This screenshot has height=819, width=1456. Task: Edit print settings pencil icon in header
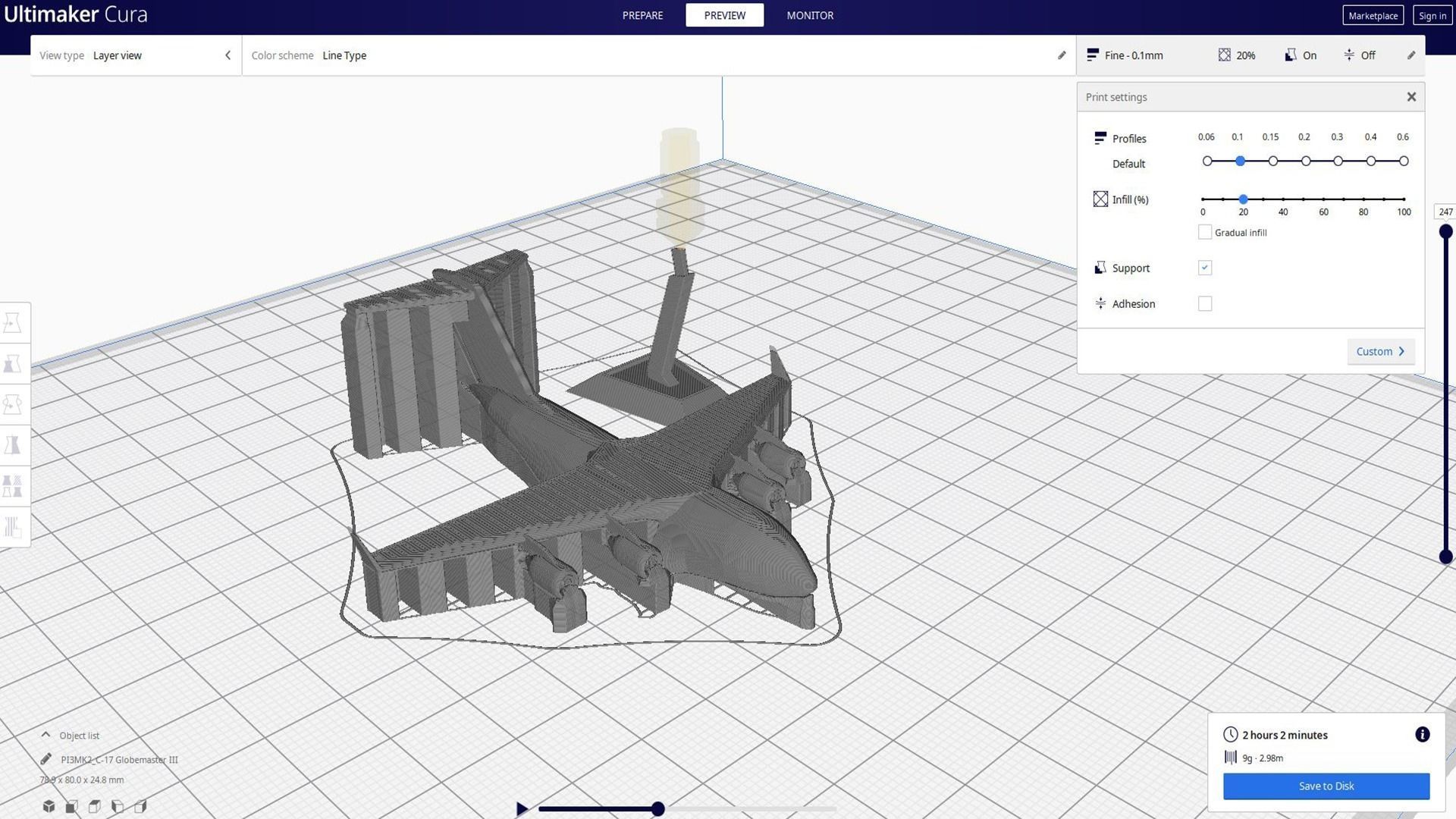pyautogui.click(x=1411, y=55)
